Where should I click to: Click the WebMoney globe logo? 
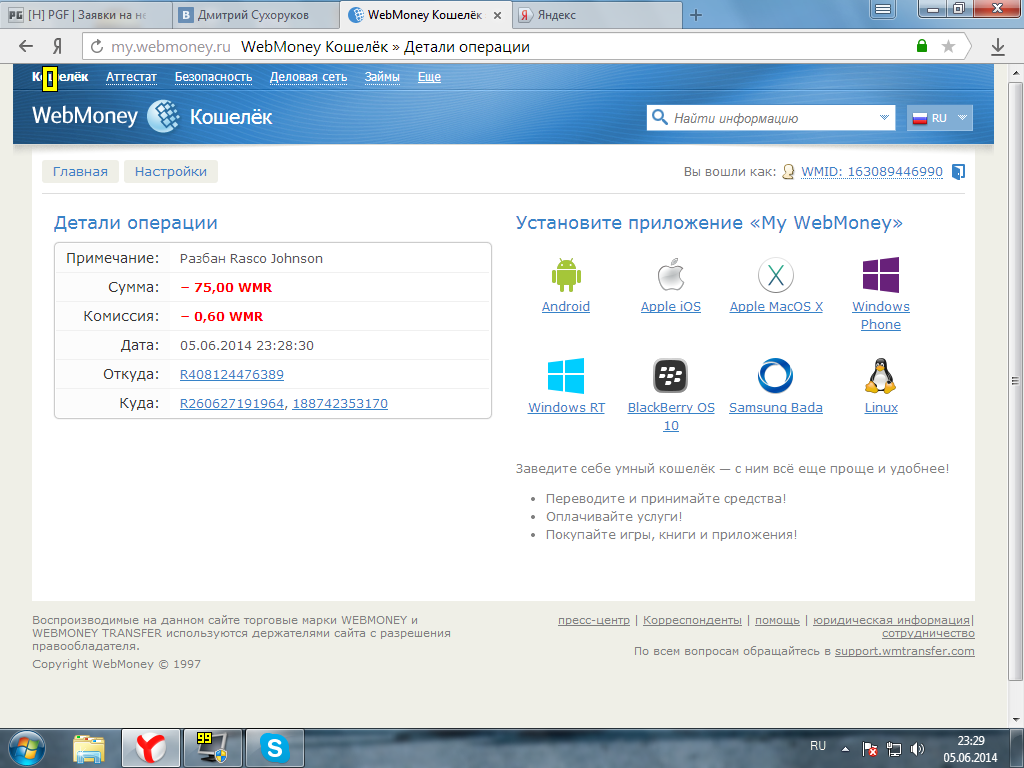[x=163, y=116]
